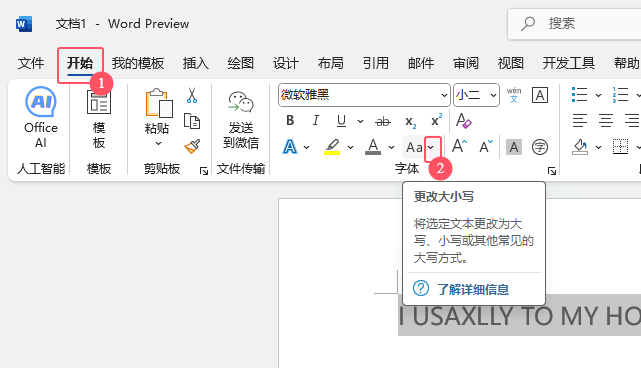This screenshot has width=641, height=368.
Task: Click the 粘贴 paste button
Action: point(157,118)
